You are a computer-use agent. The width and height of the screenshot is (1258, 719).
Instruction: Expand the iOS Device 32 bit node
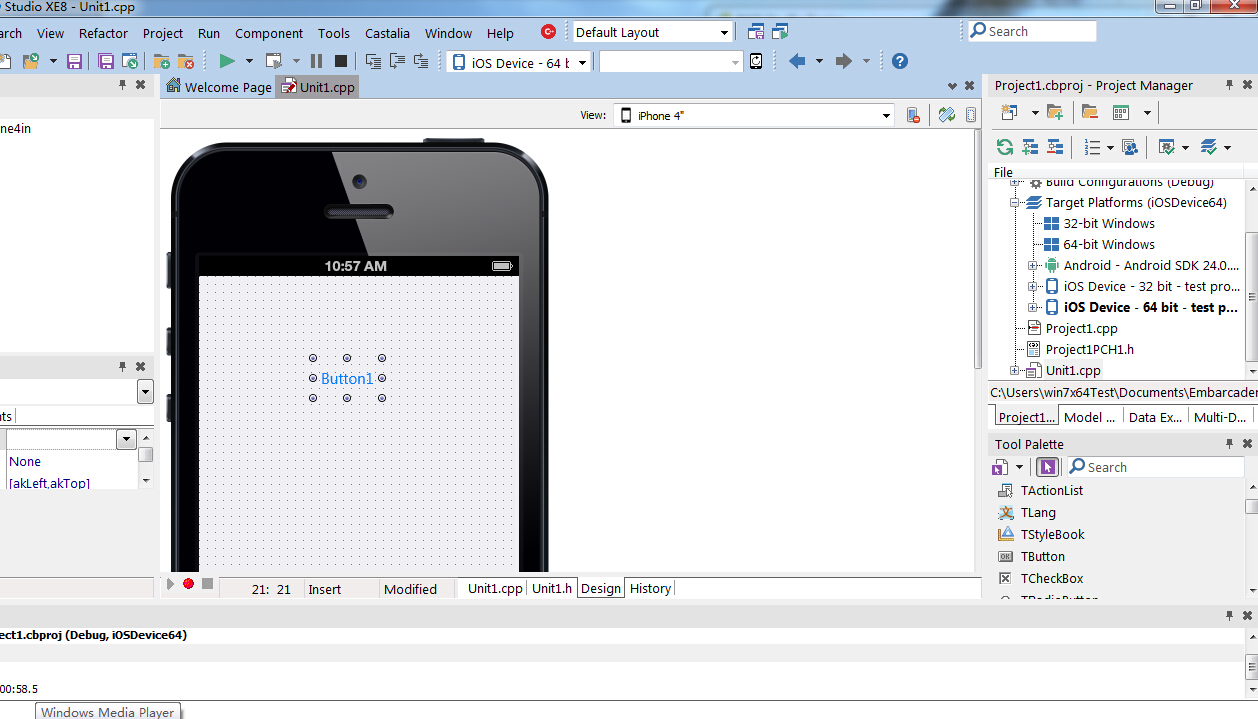1032,286
